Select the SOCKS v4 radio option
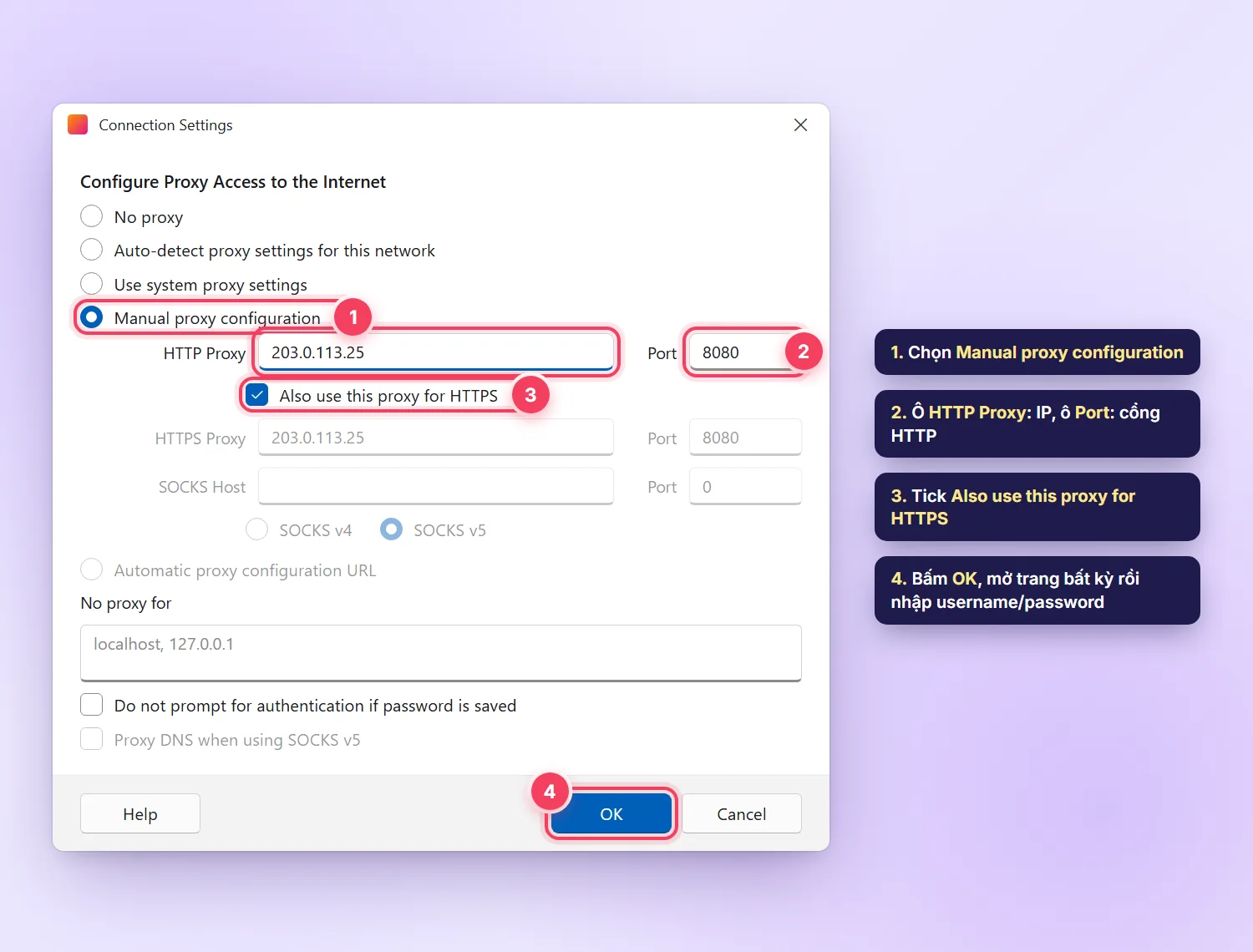The height and width of the screenshot is (952, 1253). point(256,529)
